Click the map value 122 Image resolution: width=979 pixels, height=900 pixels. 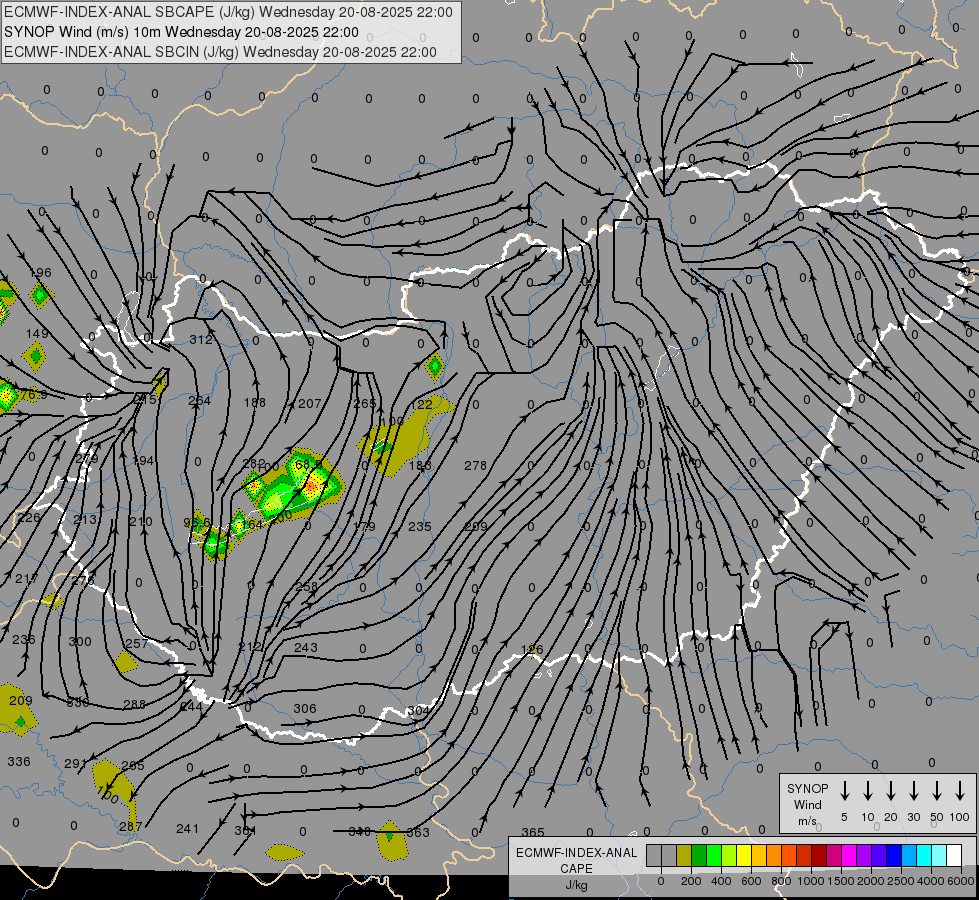422,405
